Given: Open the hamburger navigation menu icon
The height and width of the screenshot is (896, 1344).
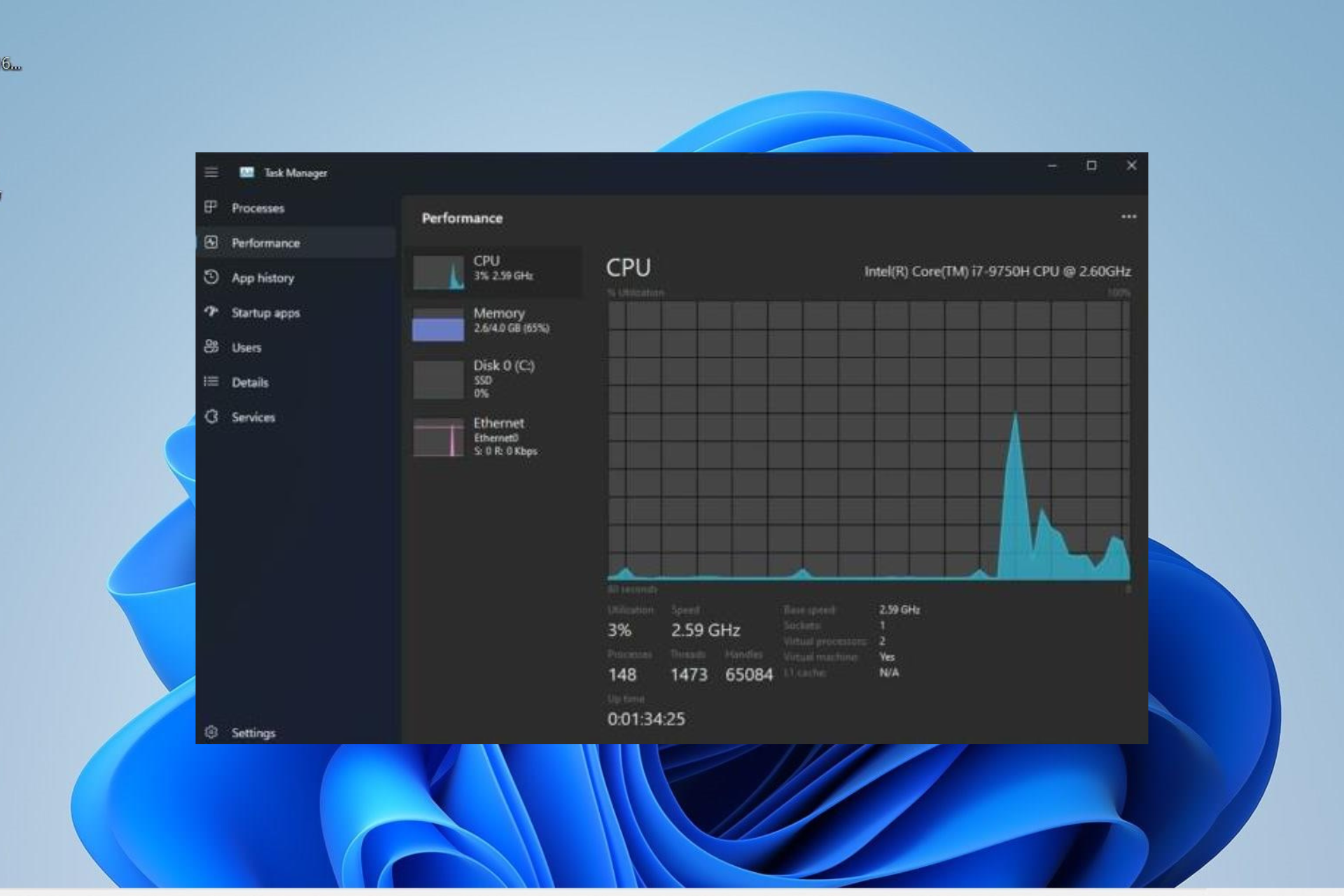Looking at the screenshot, I should [x=211, y=172].
